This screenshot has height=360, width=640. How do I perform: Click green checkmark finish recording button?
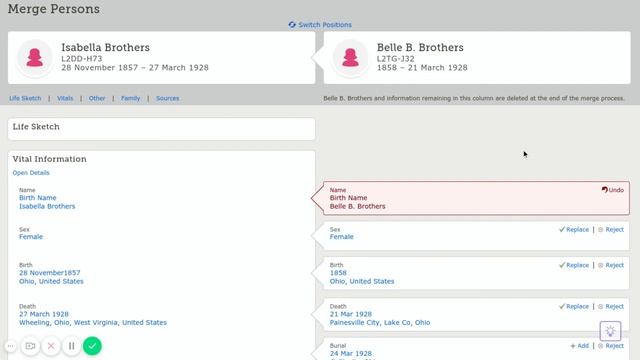[x=92, y=346]
